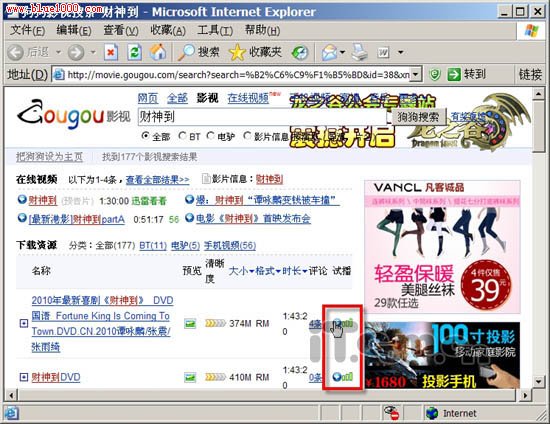Image resolution: width=550 pixels, height=424 pixels.
Task: Open the 编辑(E) menu
Action: tap(74, 31)
